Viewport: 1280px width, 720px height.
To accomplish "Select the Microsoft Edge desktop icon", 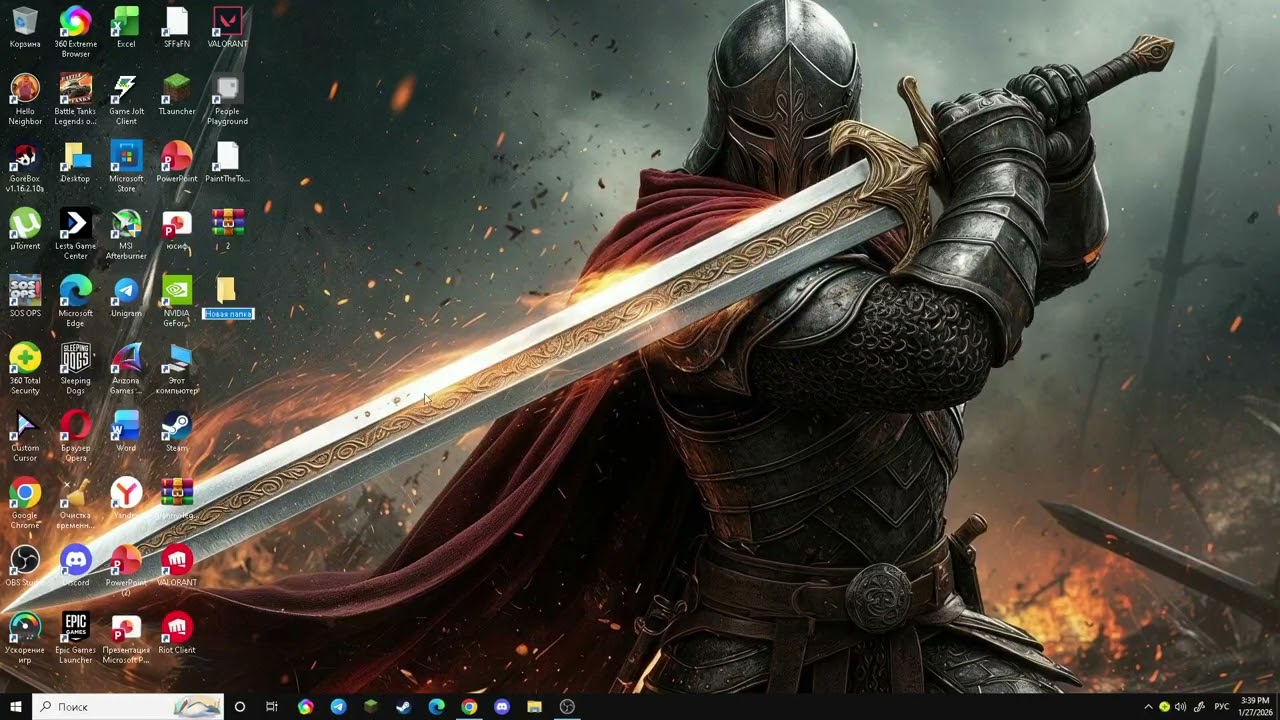I will pyautogui.click(x=76, y=290).
